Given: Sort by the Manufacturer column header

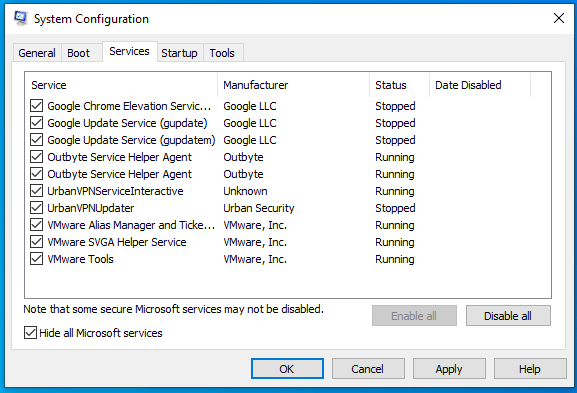Looking at the screenshot, I should 293,85.
